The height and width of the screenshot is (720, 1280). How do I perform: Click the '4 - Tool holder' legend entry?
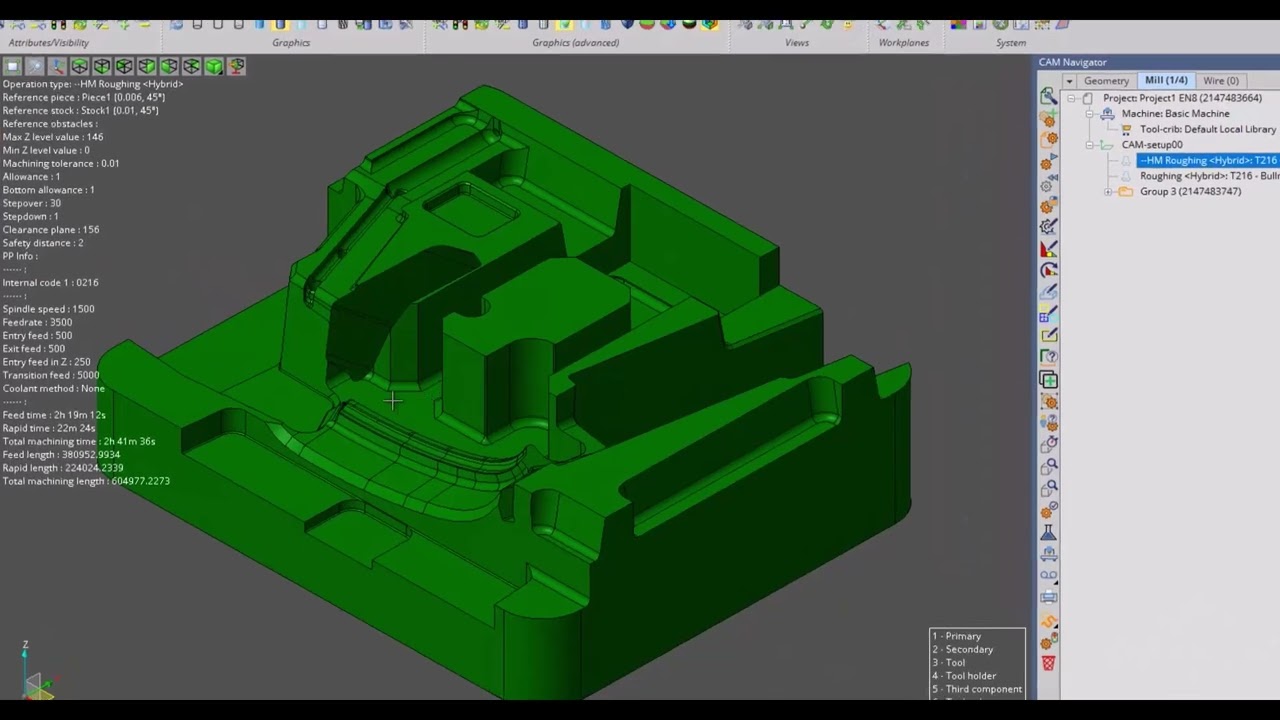[x=964, y=675]
